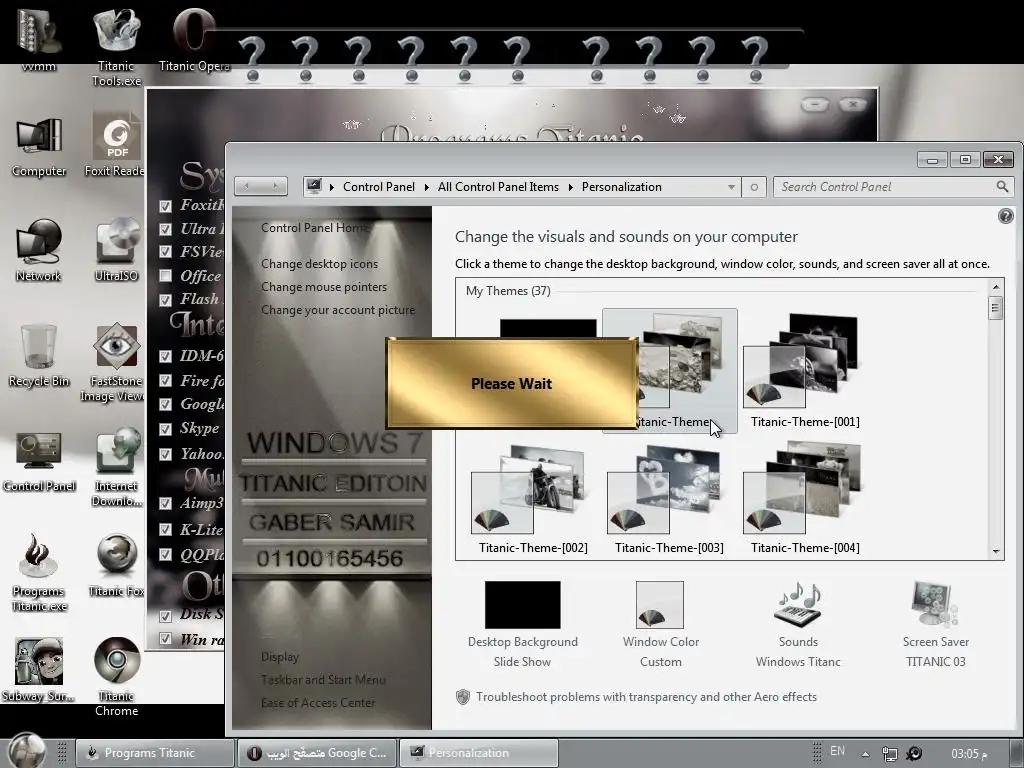The image size is (1024, 768).
Task: Expand arrow after All Control Panel Items
Action: tap(570, 187)
